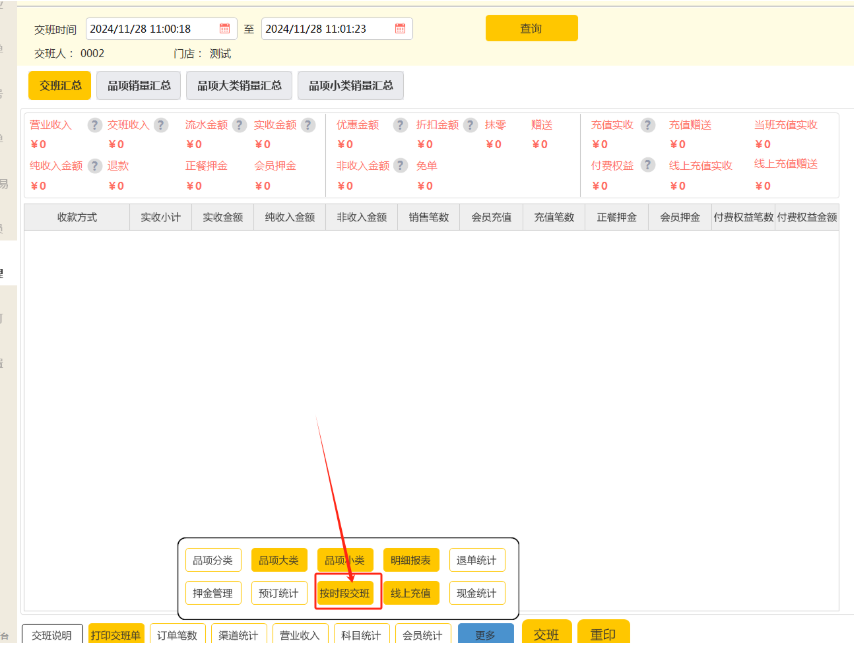Click the 查询 search button
854x646 pixels.
532,28
